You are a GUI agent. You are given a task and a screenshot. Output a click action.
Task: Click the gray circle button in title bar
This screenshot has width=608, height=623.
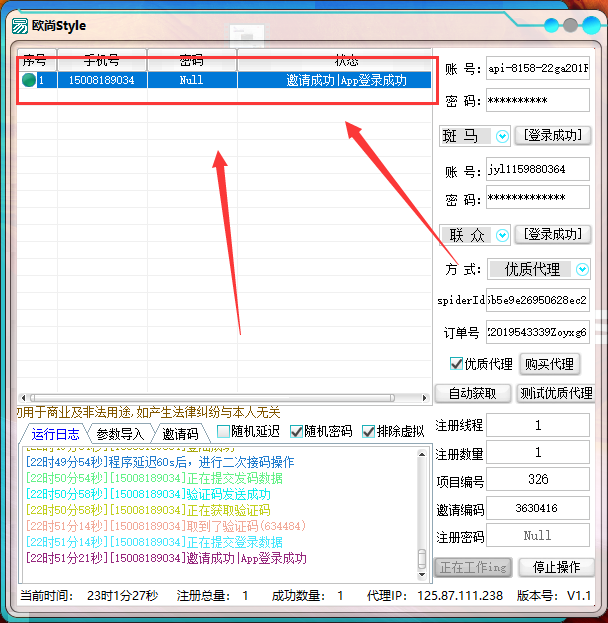[570, 25]
